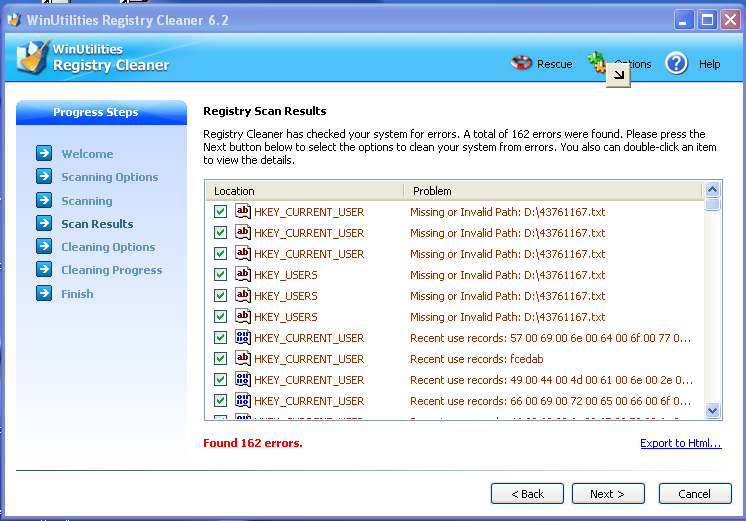Open the Help question mark icon

tap(676, 63)
